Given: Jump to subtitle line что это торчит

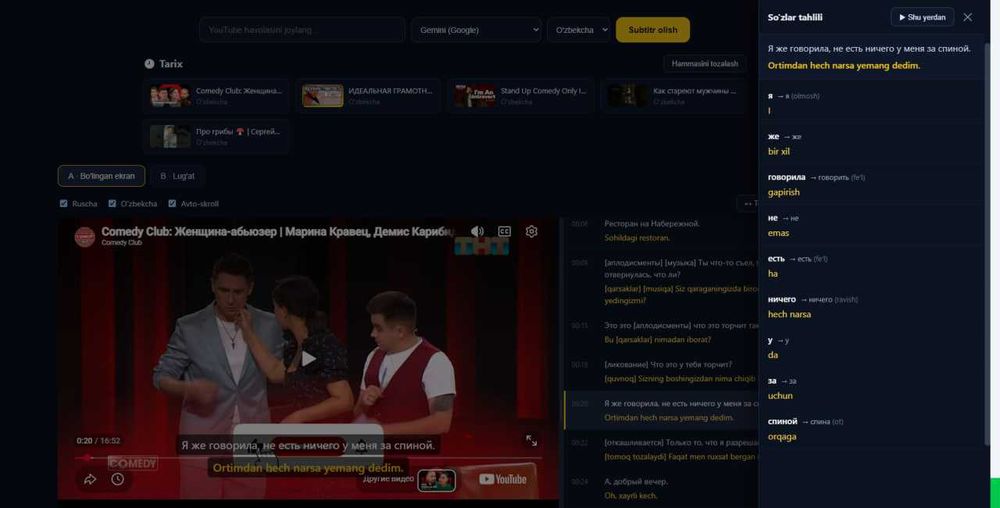Looking at the screenshot, I should (680, 325).
